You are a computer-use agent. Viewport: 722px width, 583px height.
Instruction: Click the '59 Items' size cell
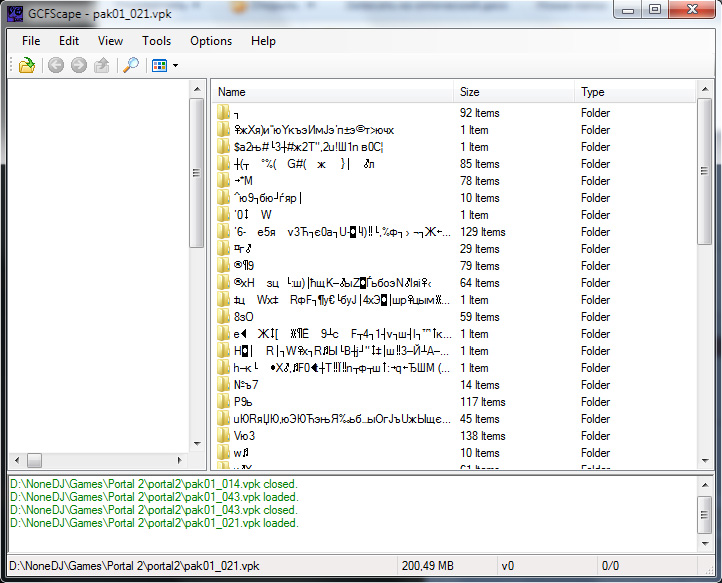(479, 317)
